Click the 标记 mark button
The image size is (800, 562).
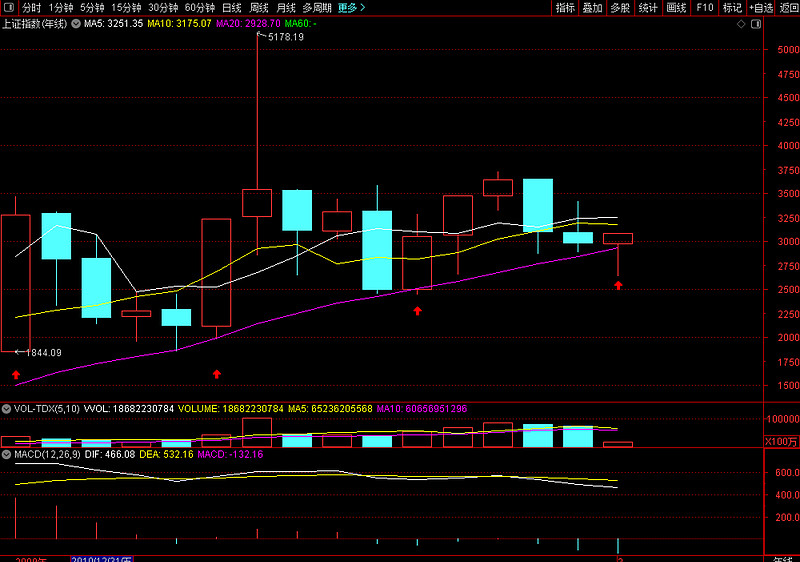click(x=732, y=8)
